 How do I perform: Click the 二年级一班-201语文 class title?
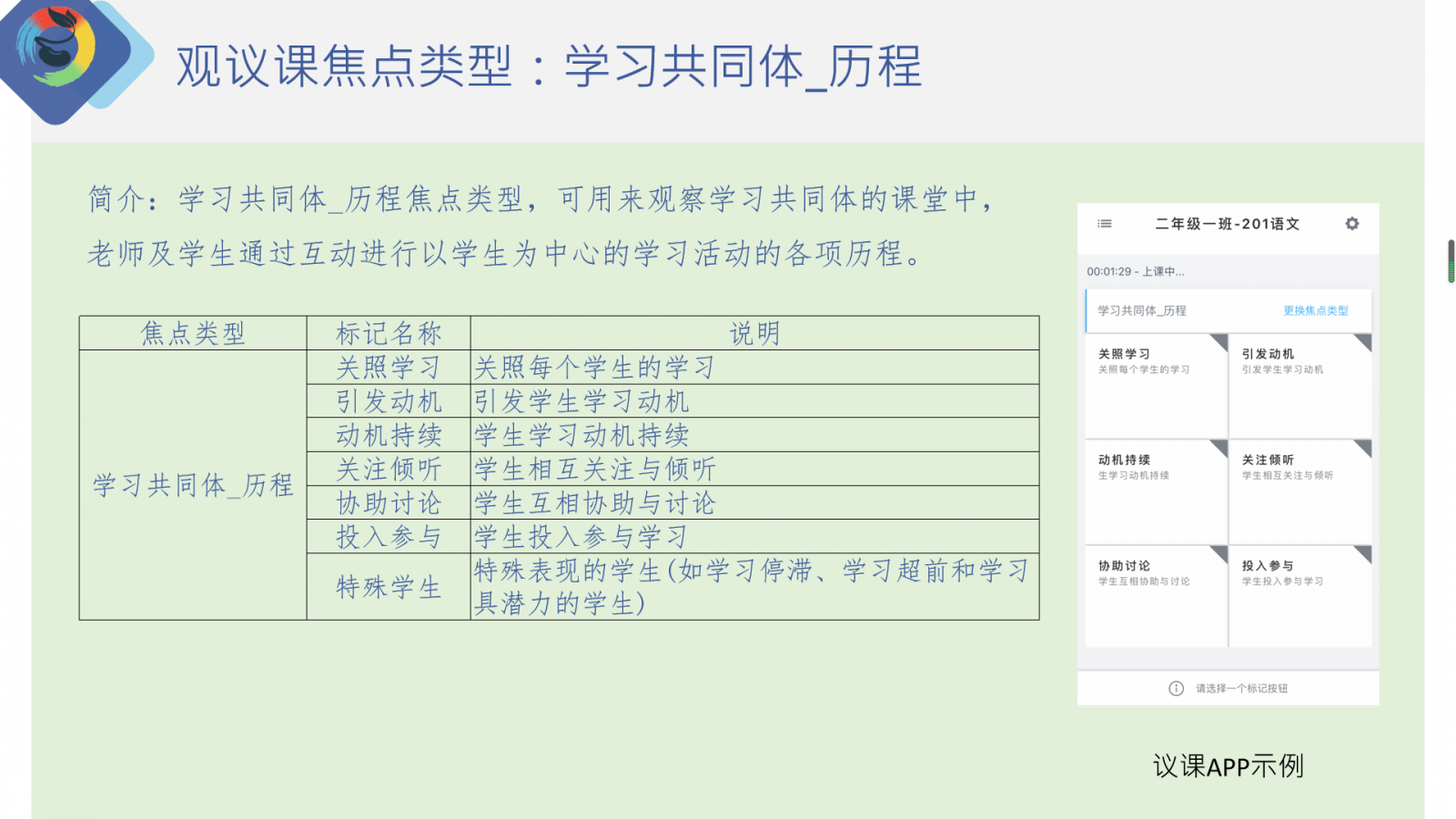point(1227,224)
